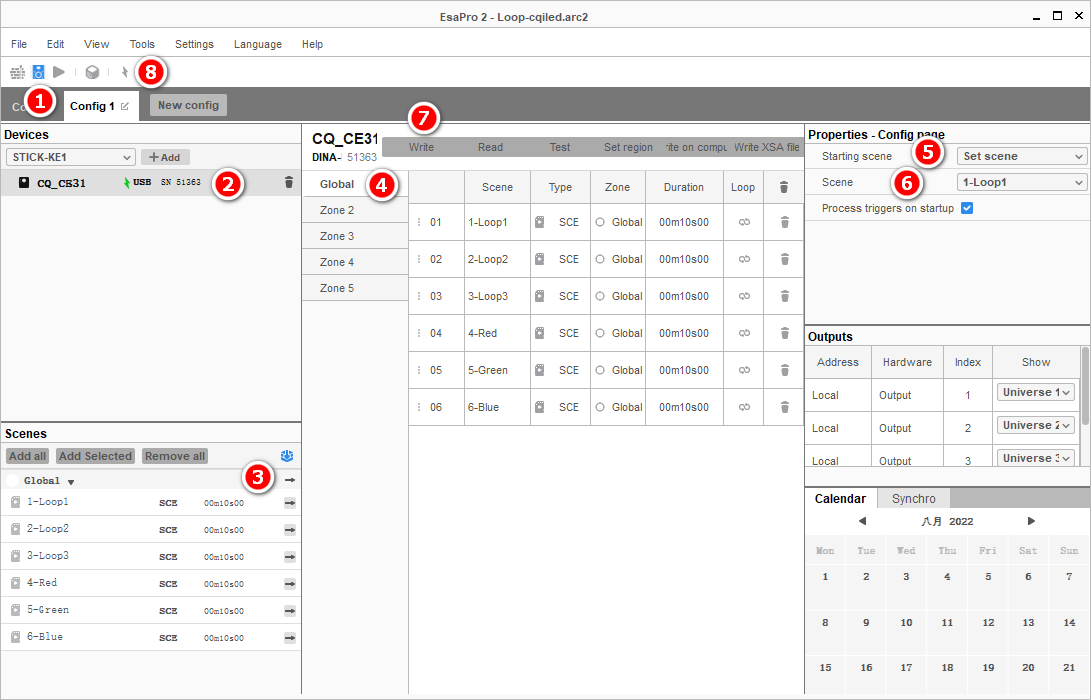Click the New config button
This screenshot has width=1091, height=700.
tap(188, 105)
